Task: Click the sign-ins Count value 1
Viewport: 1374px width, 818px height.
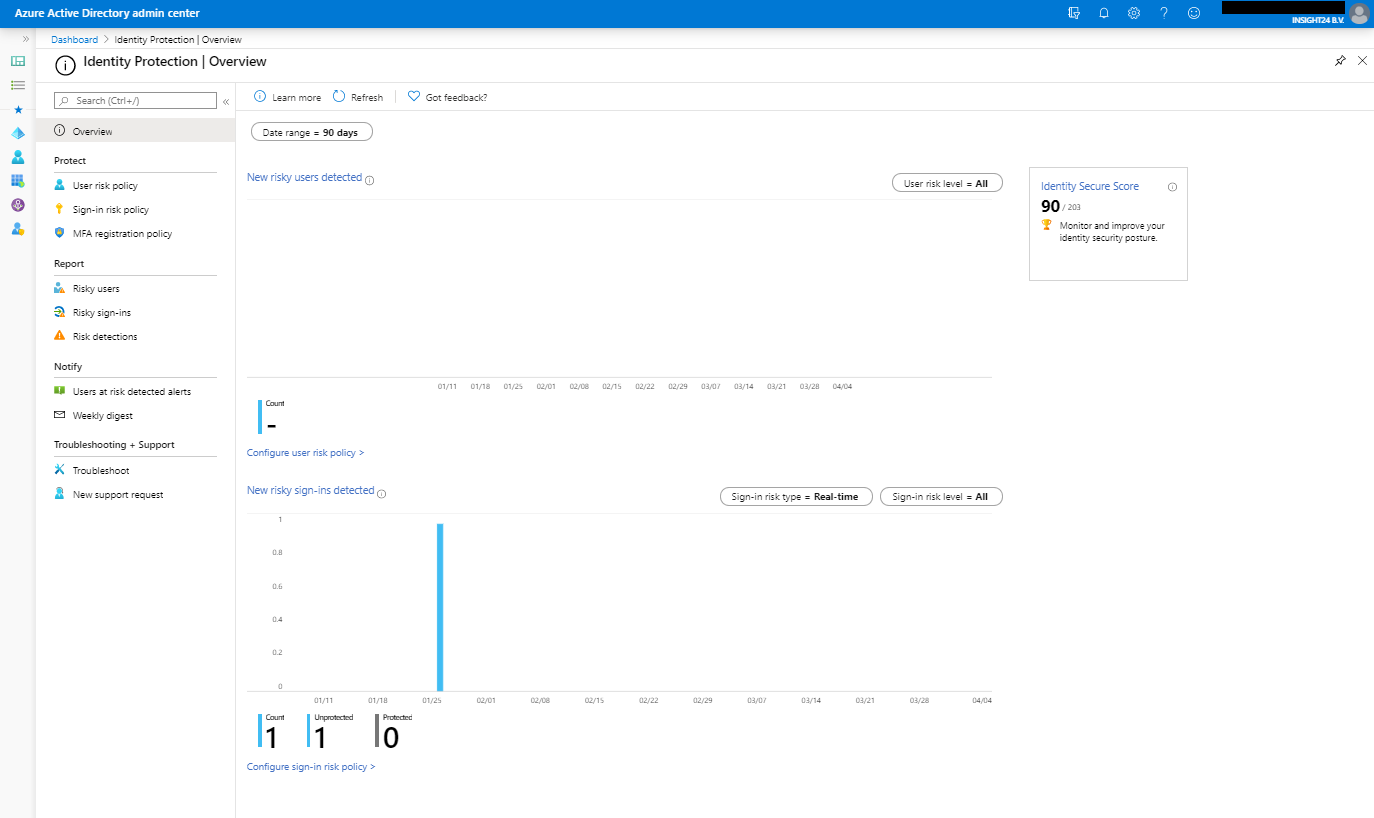Action: (x=271, y=738)
